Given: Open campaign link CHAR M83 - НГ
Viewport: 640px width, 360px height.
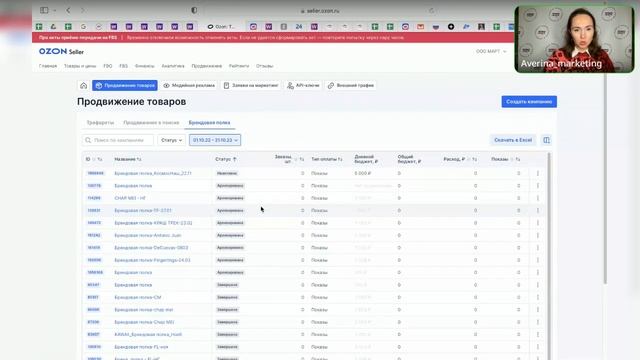Looking at the screenshot, I should pyautogui.click(x=130, y=198).
